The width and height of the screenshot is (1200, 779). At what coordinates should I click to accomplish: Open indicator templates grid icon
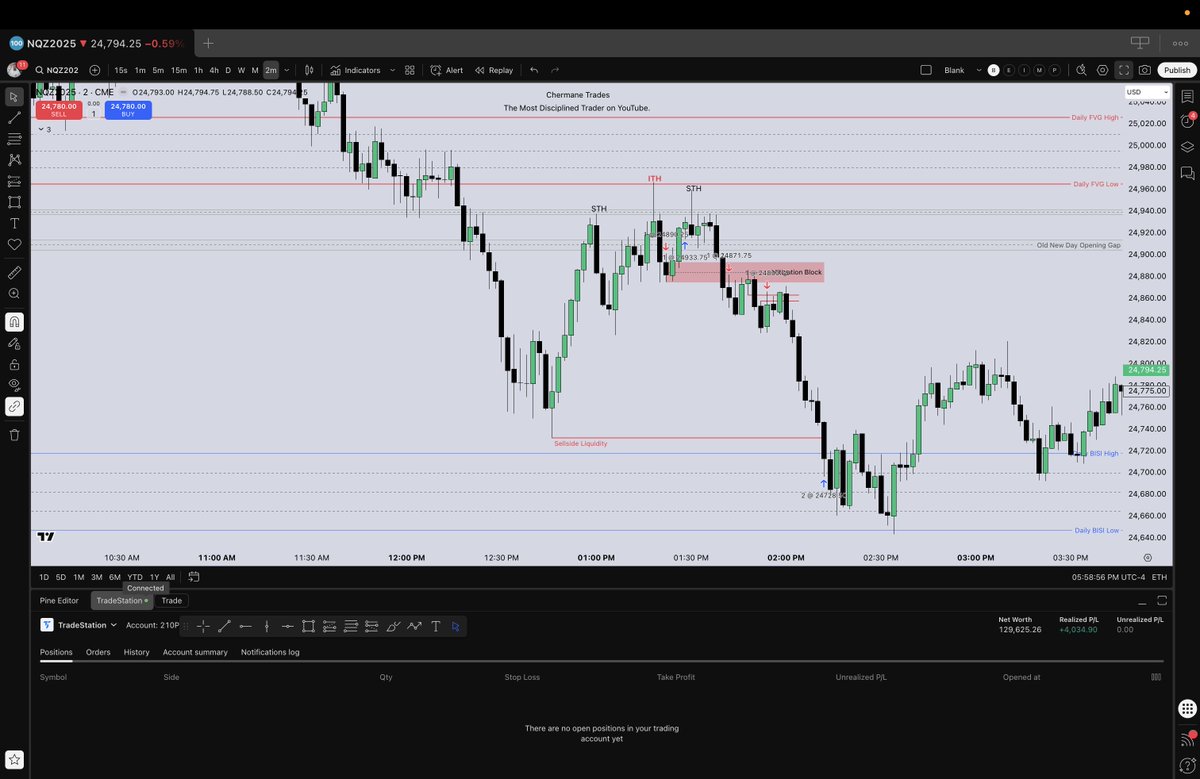tap(410, 70)
